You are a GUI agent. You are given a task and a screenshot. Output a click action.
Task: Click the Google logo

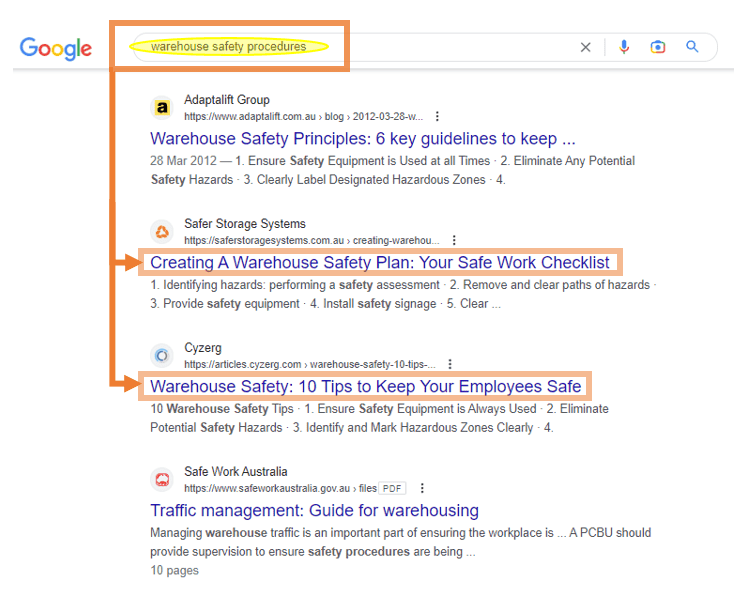click(56, 48)
